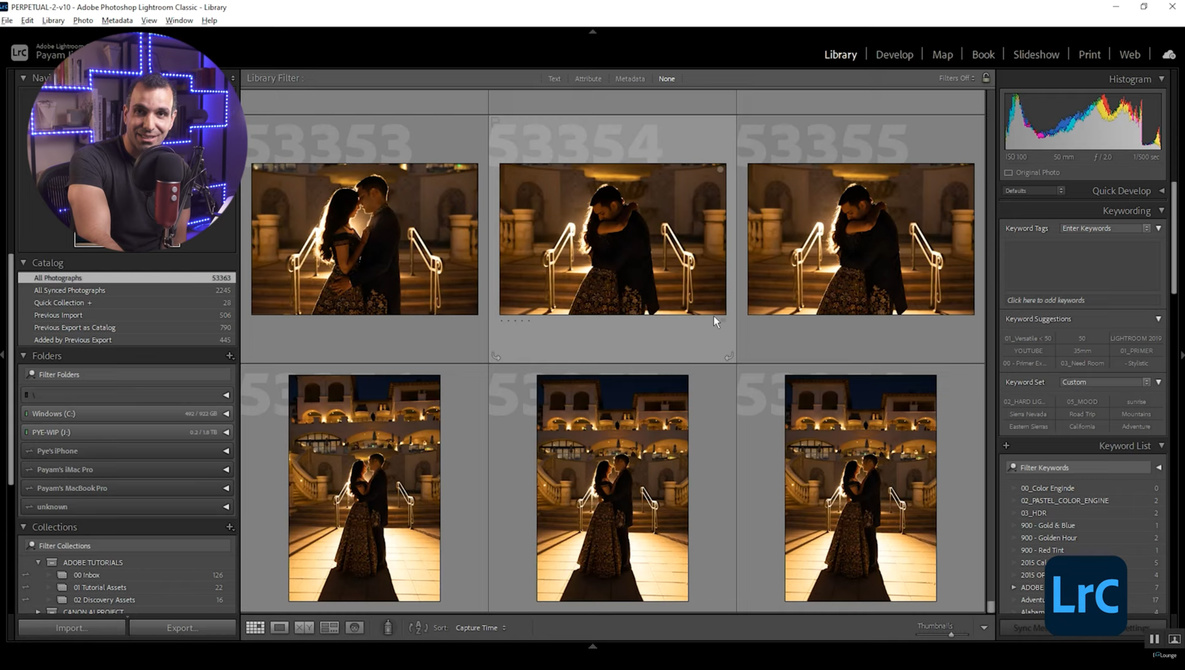Screen dimensions: 1185x670
Task: Enable Metadata filter in Library Filter
Action: 630,79
